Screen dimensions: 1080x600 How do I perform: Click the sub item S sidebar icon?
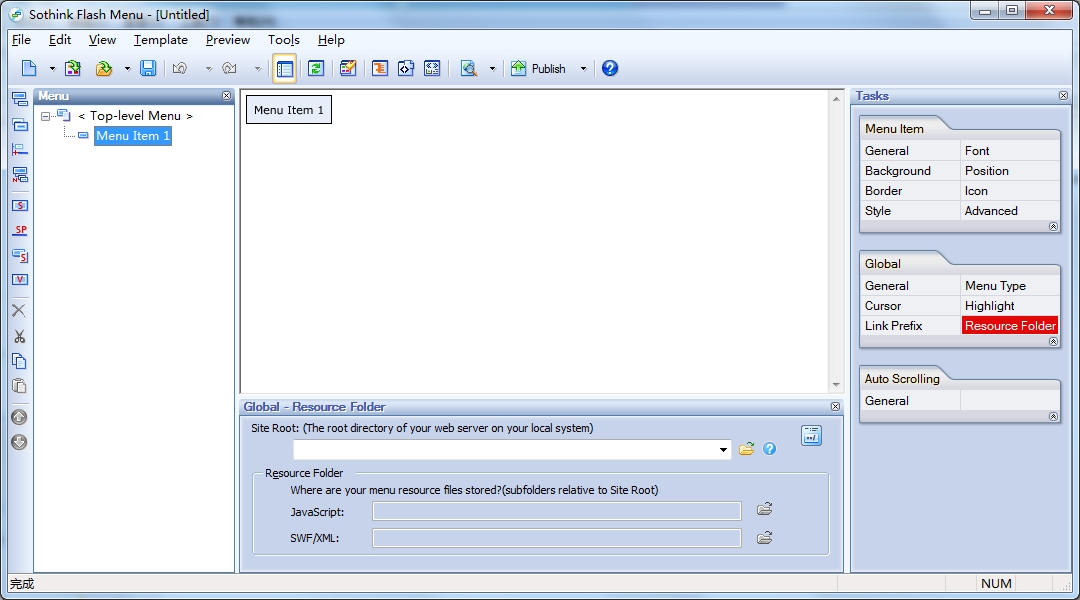(20, 256)
